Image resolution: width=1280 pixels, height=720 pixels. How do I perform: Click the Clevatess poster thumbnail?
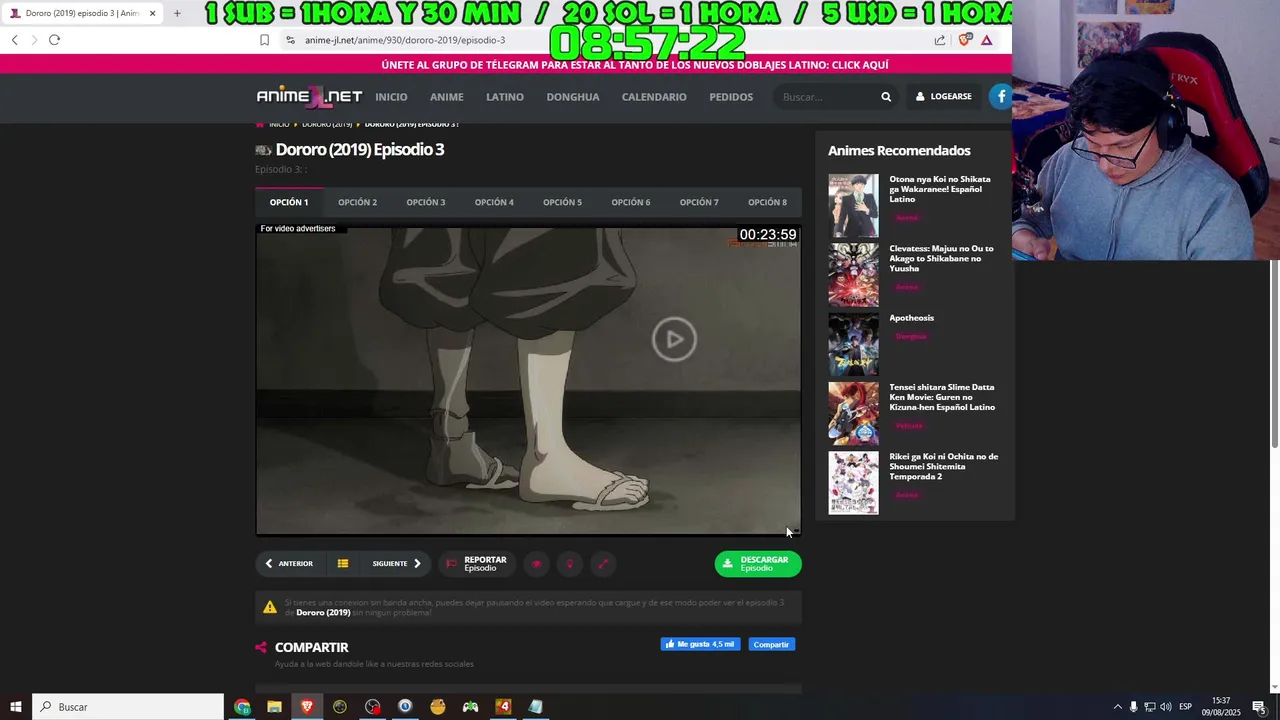click(853, 275)
